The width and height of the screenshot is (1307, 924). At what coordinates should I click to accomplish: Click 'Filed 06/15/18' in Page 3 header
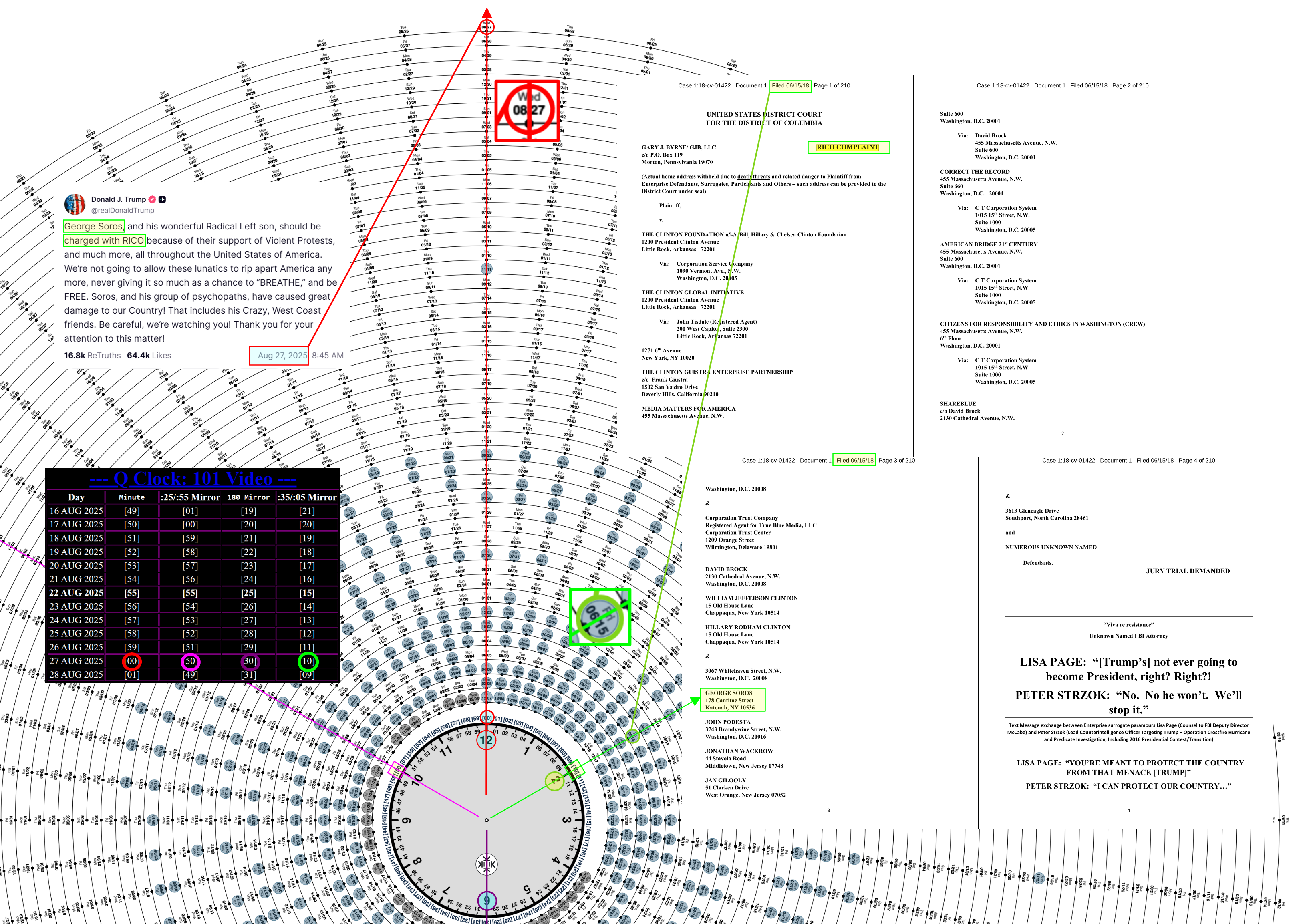coord(854,461)
